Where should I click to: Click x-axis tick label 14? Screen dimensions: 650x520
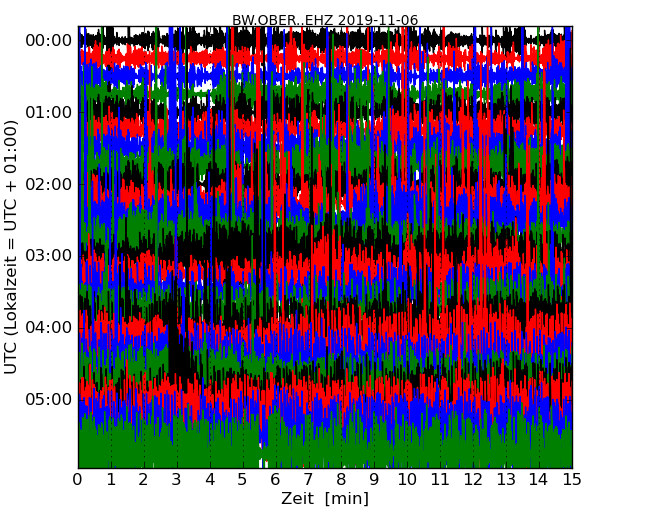click(539, 480)
